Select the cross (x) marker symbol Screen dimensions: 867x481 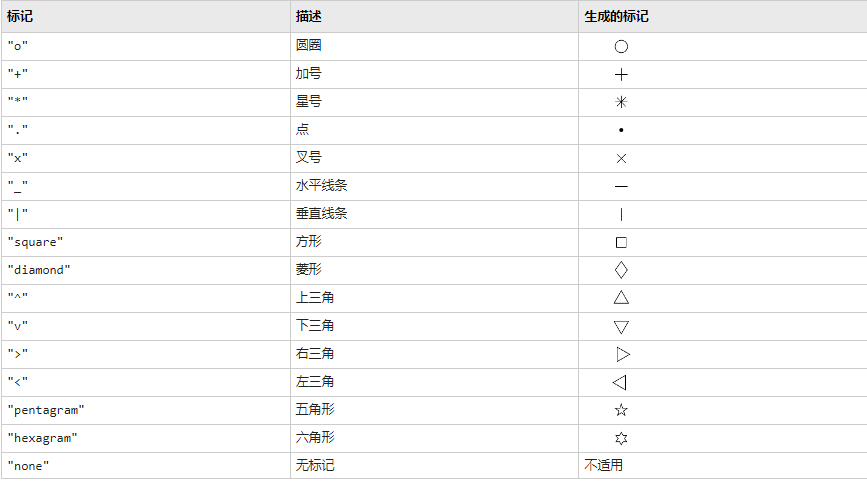(x=621, y=159)
